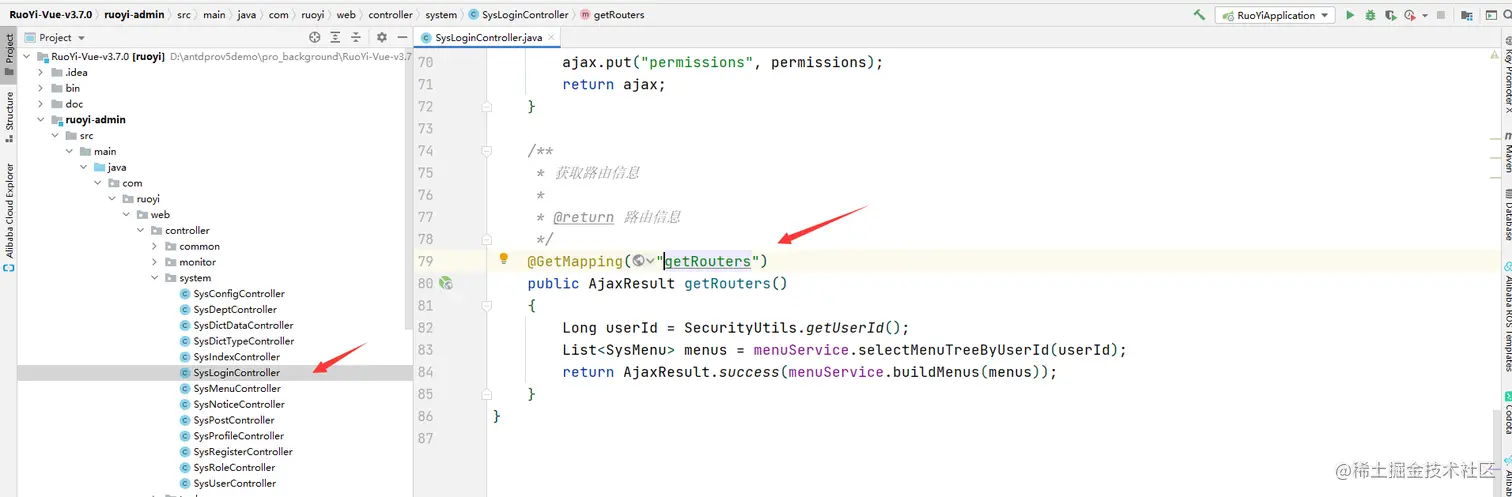
Task: Open the Project Structure icon in the top toolbar
Action: pos(1467,15)
